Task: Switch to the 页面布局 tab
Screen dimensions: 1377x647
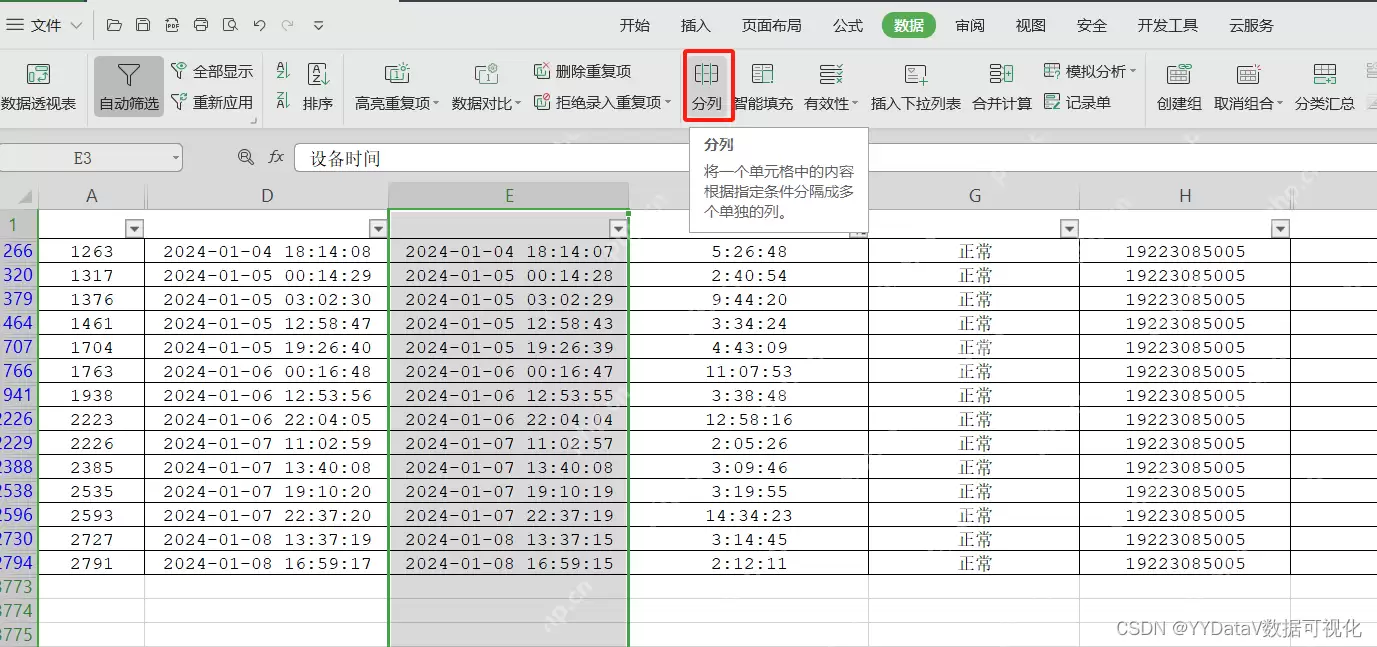Action: (x=771, y=26)
